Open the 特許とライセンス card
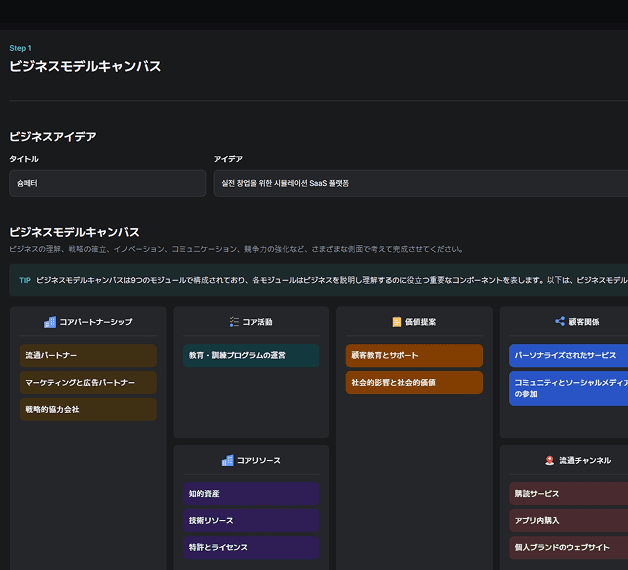Screen dimensions: 628x570 tap(251, 547)
